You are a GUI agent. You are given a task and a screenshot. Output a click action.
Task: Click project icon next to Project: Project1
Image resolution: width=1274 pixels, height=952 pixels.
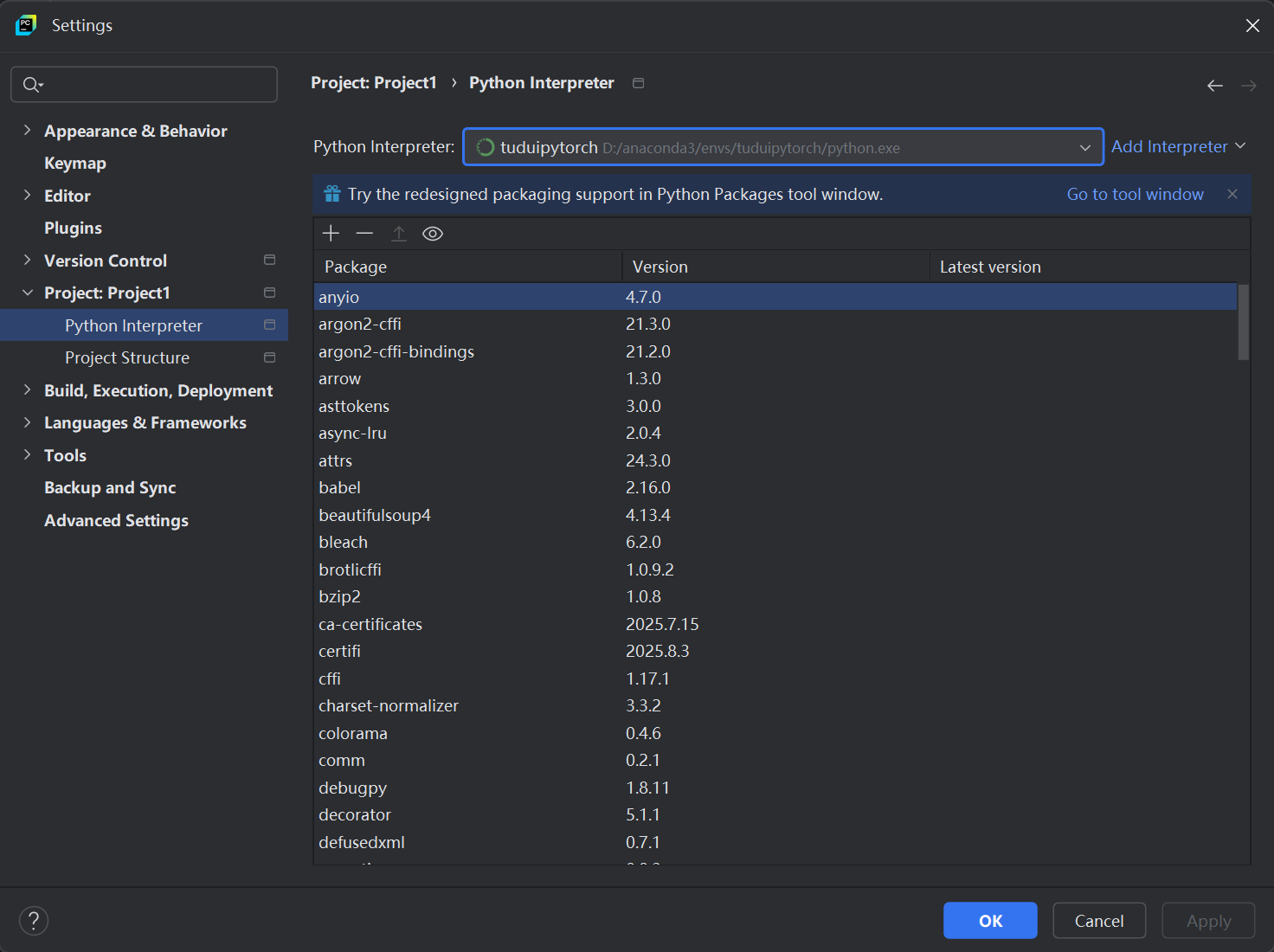pos(270,293)
